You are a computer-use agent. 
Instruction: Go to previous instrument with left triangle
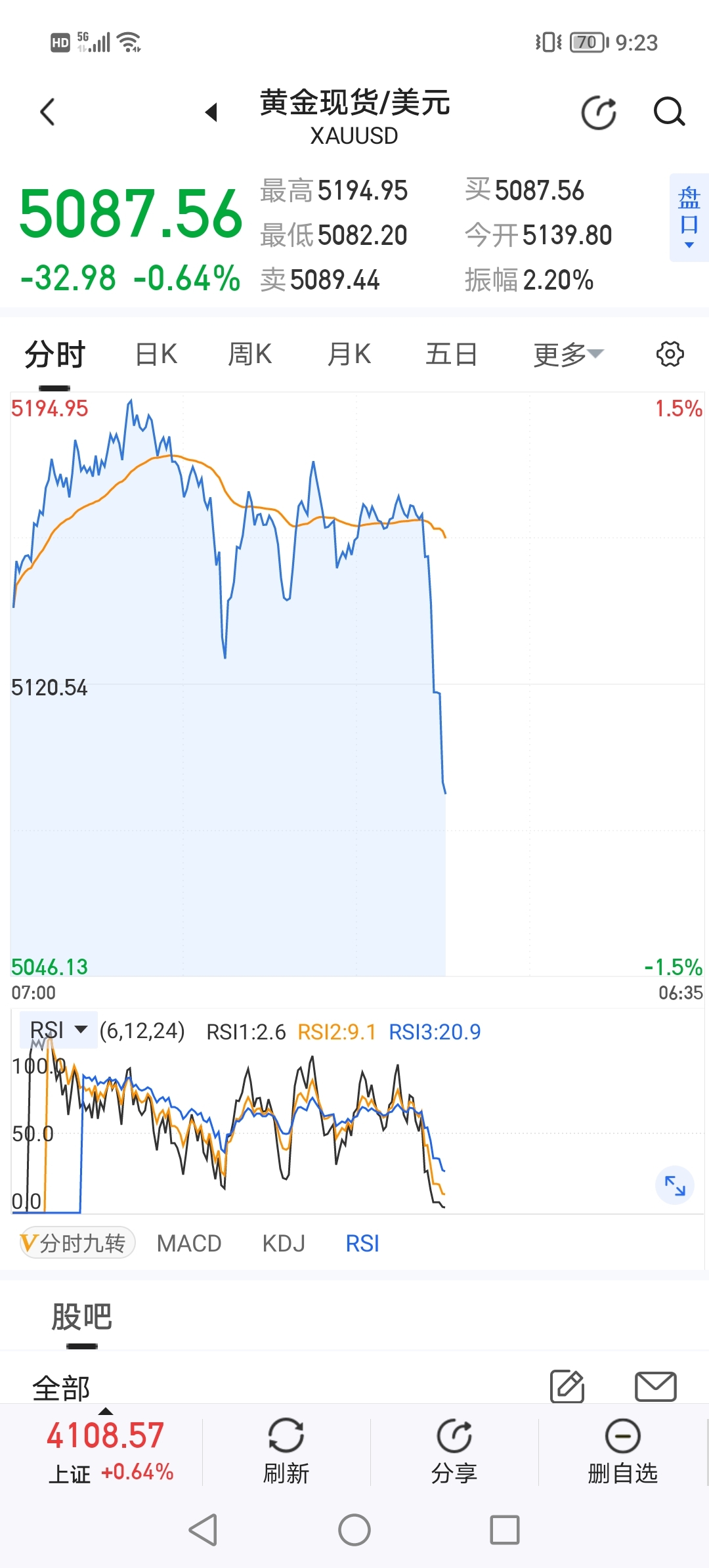[x=211, y=112]
